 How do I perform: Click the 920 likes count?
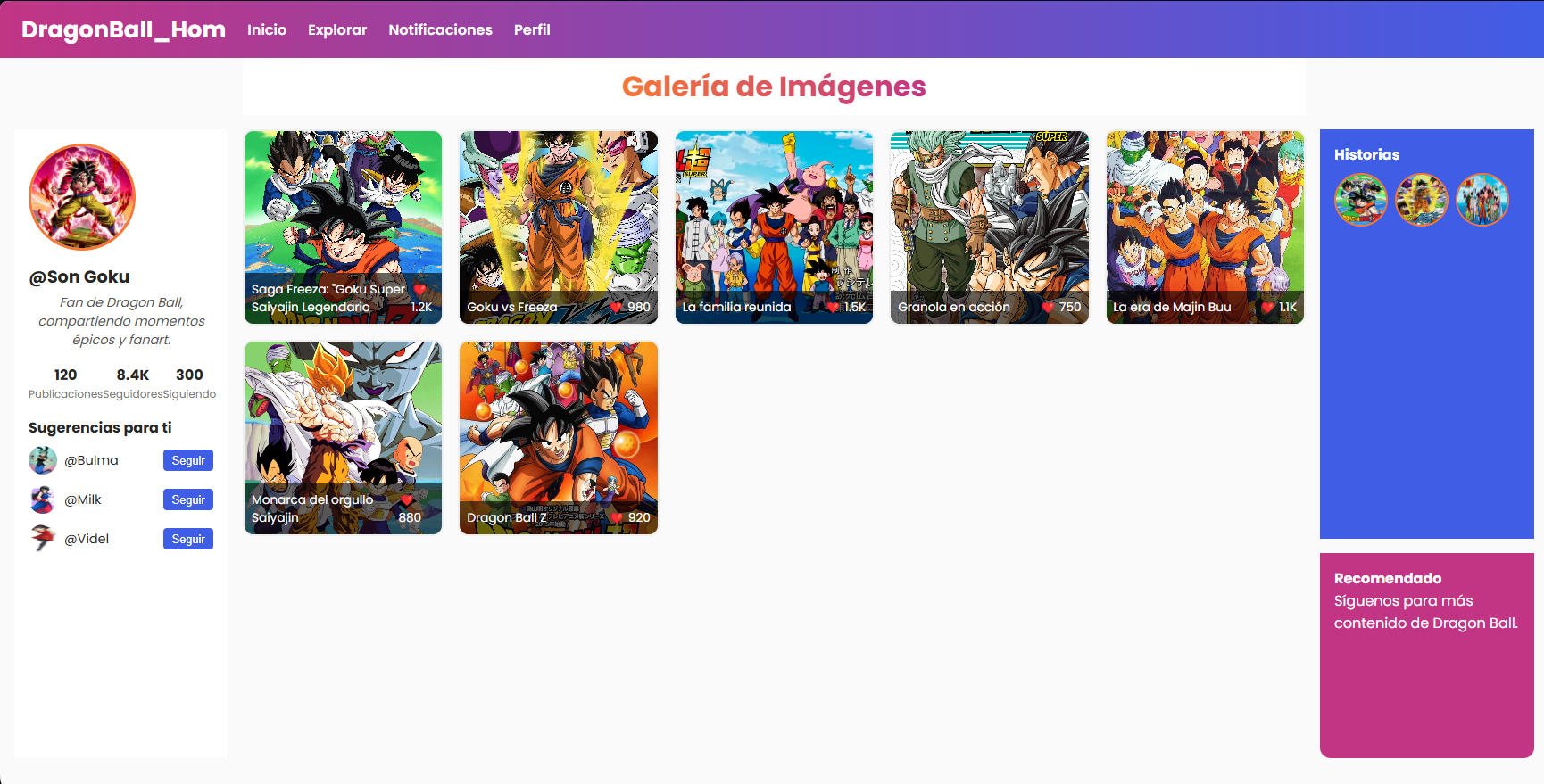pyautogui.click(x=639, y=517)
